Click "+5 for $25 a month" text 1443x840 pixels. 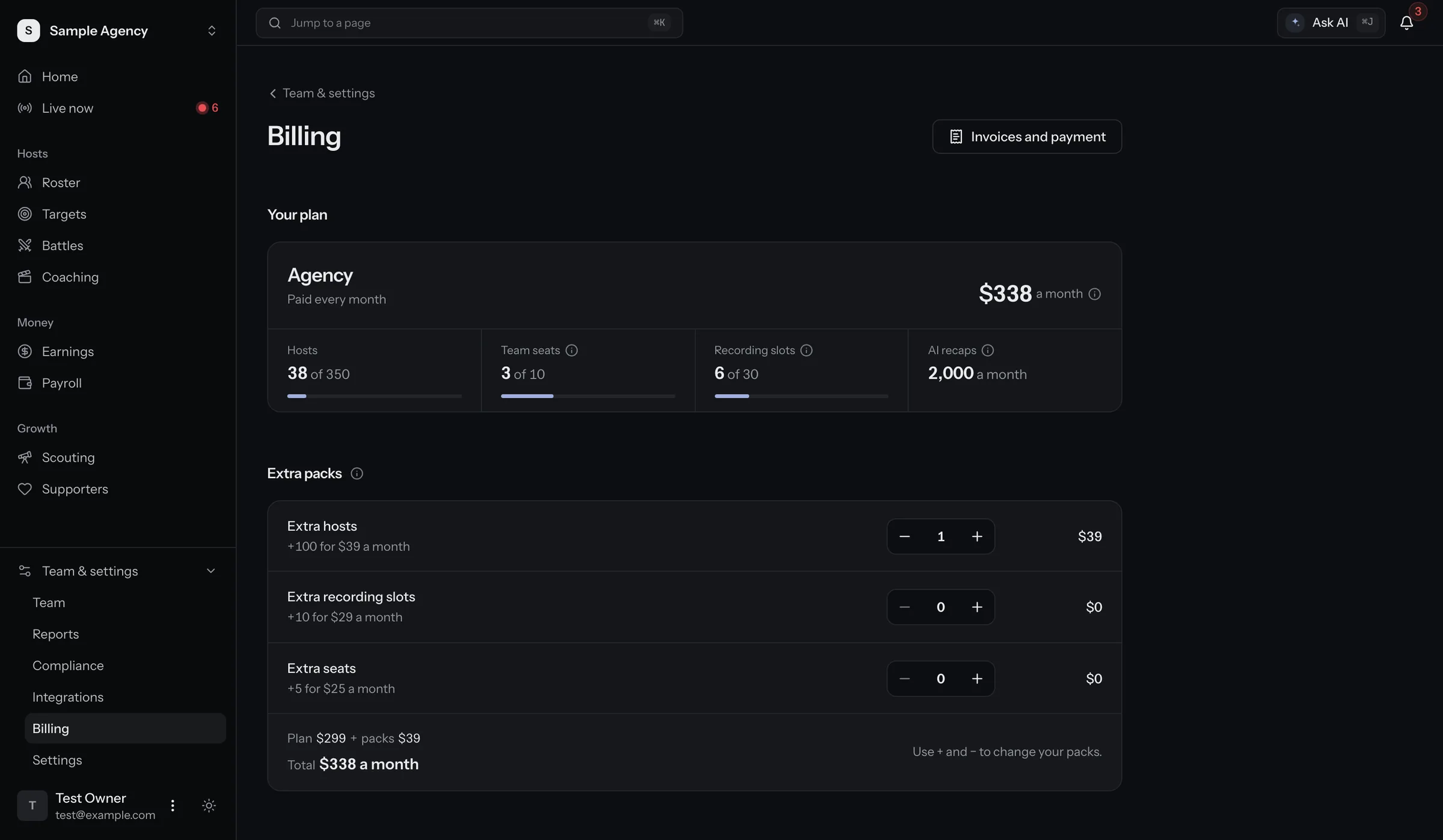(x=341, y=688)
